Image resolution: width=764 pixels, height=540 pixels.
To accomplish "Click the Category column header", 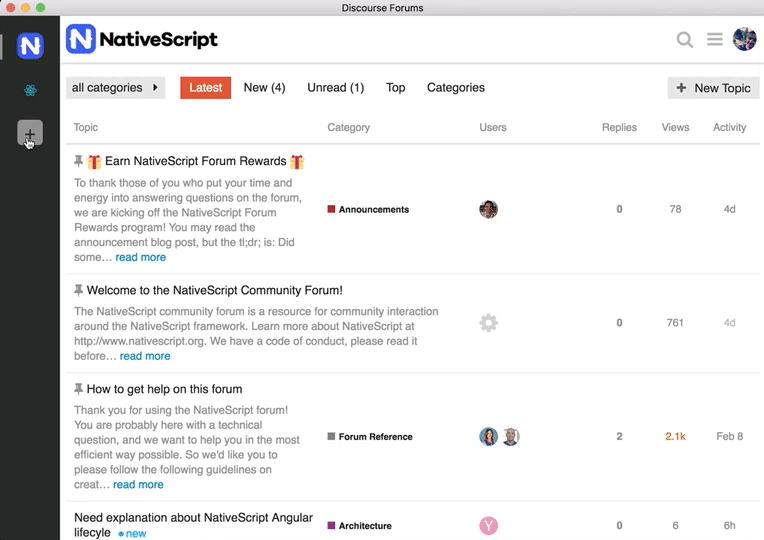I will 348,127.
